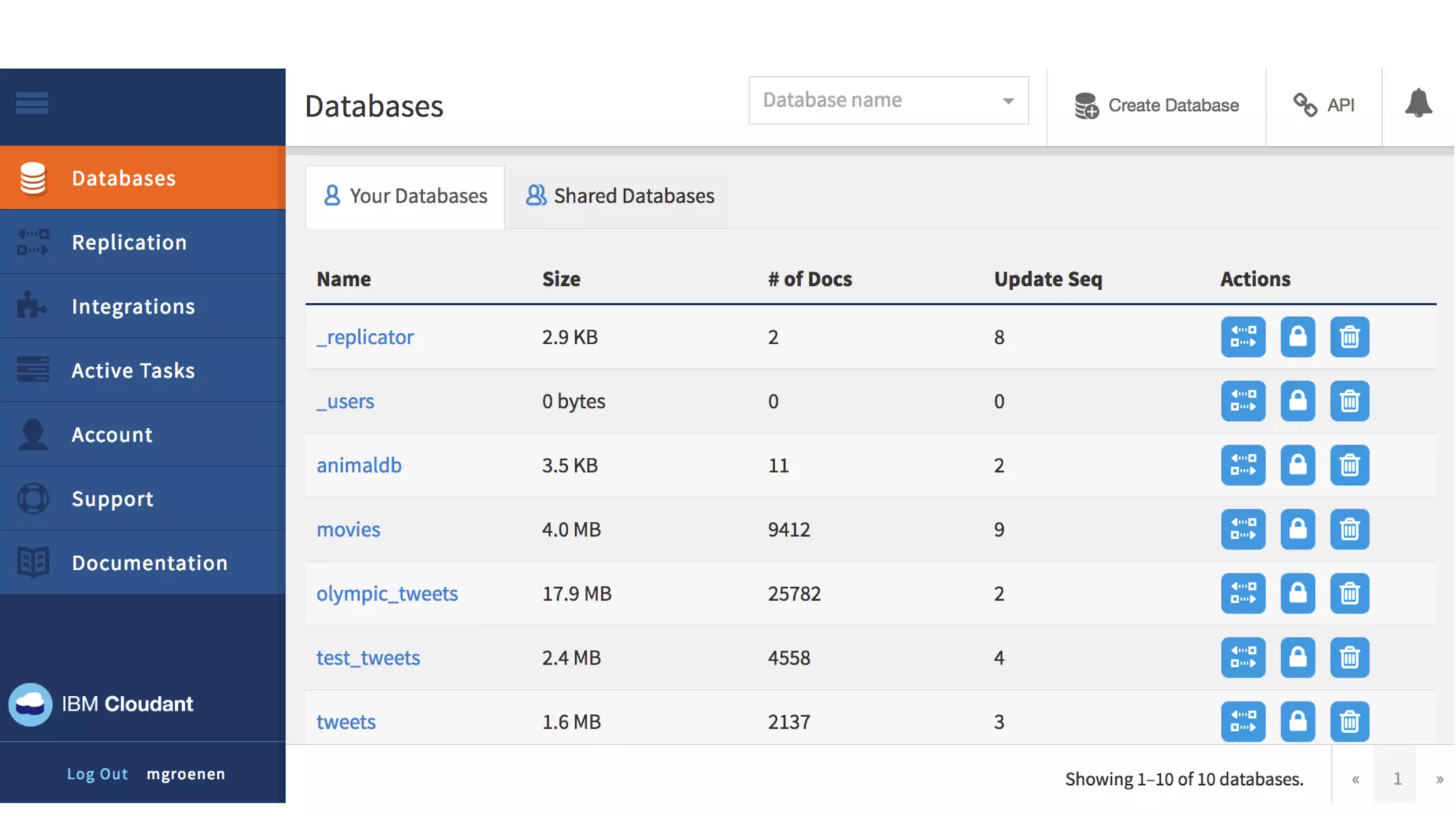Image resolution: width=1456 pixels, height=819 pixels.
Task: Click the hamburger menu icon in sidebar
Action: [x=32, y=104]
